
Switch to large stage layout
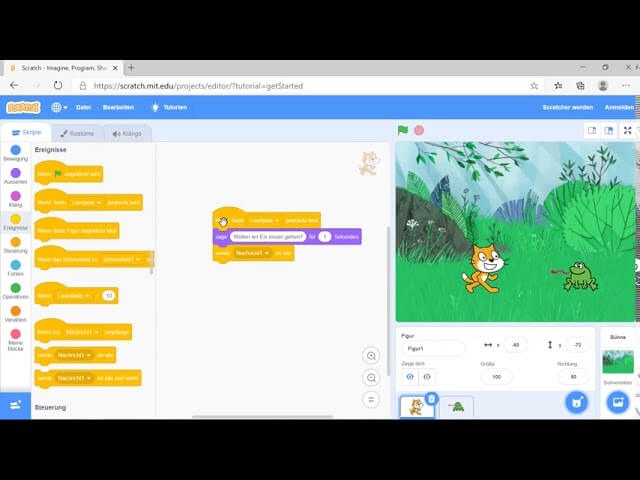[609, 131]
